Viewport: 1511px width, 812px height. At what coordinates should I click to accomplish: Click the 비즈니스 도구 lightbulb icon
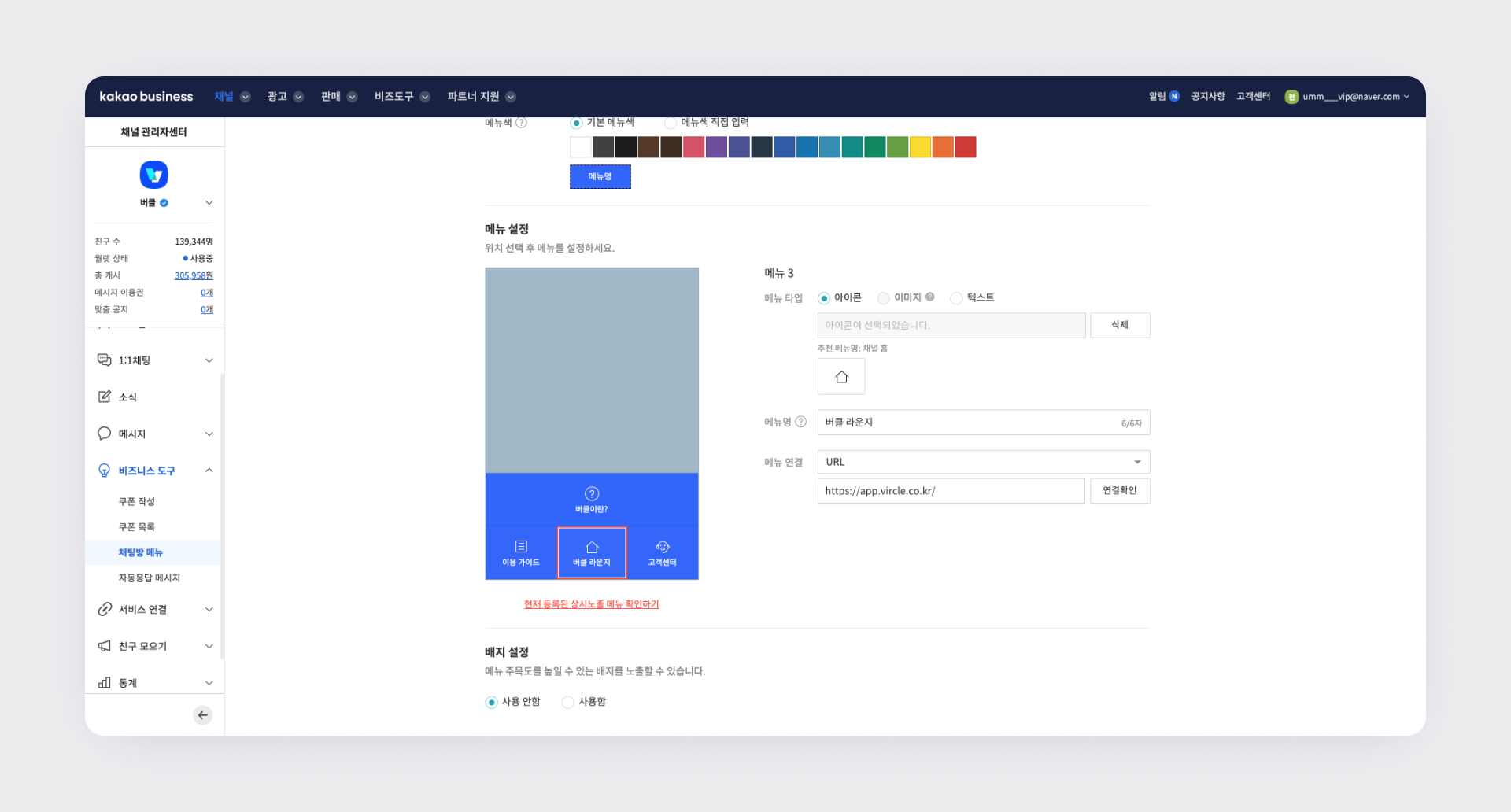point(104,471)
